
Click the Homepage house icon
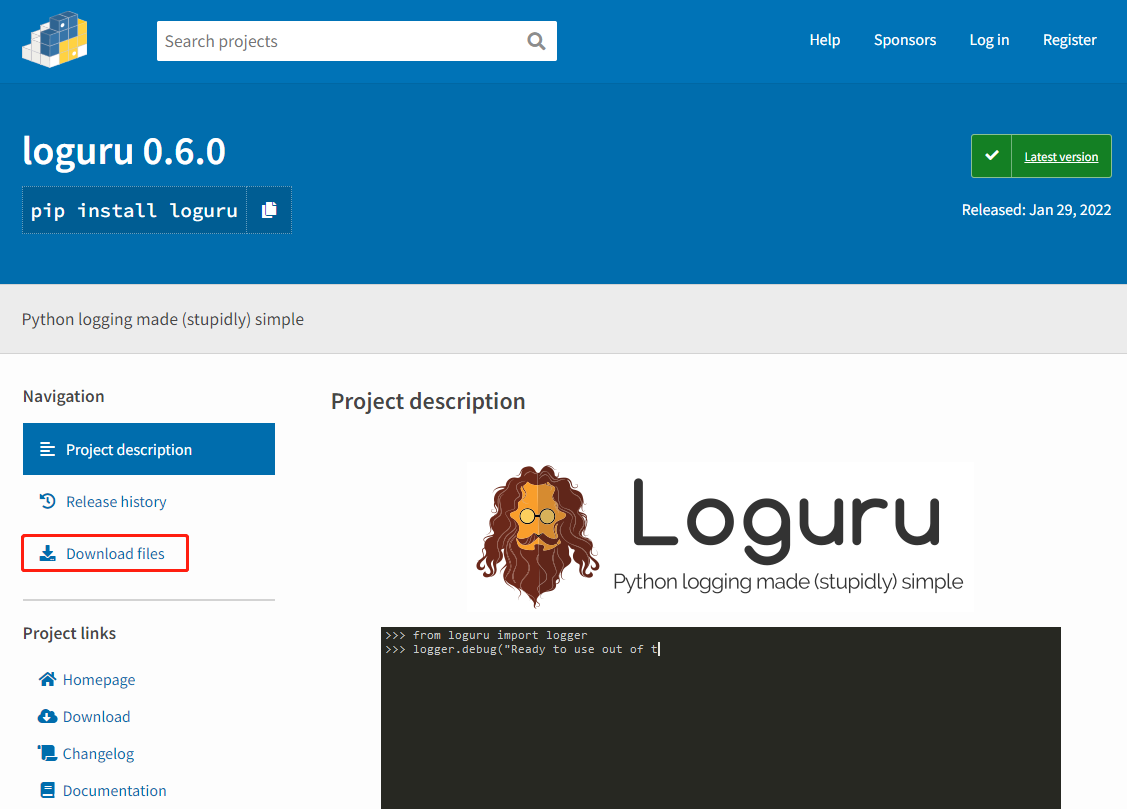click(47, 679)
